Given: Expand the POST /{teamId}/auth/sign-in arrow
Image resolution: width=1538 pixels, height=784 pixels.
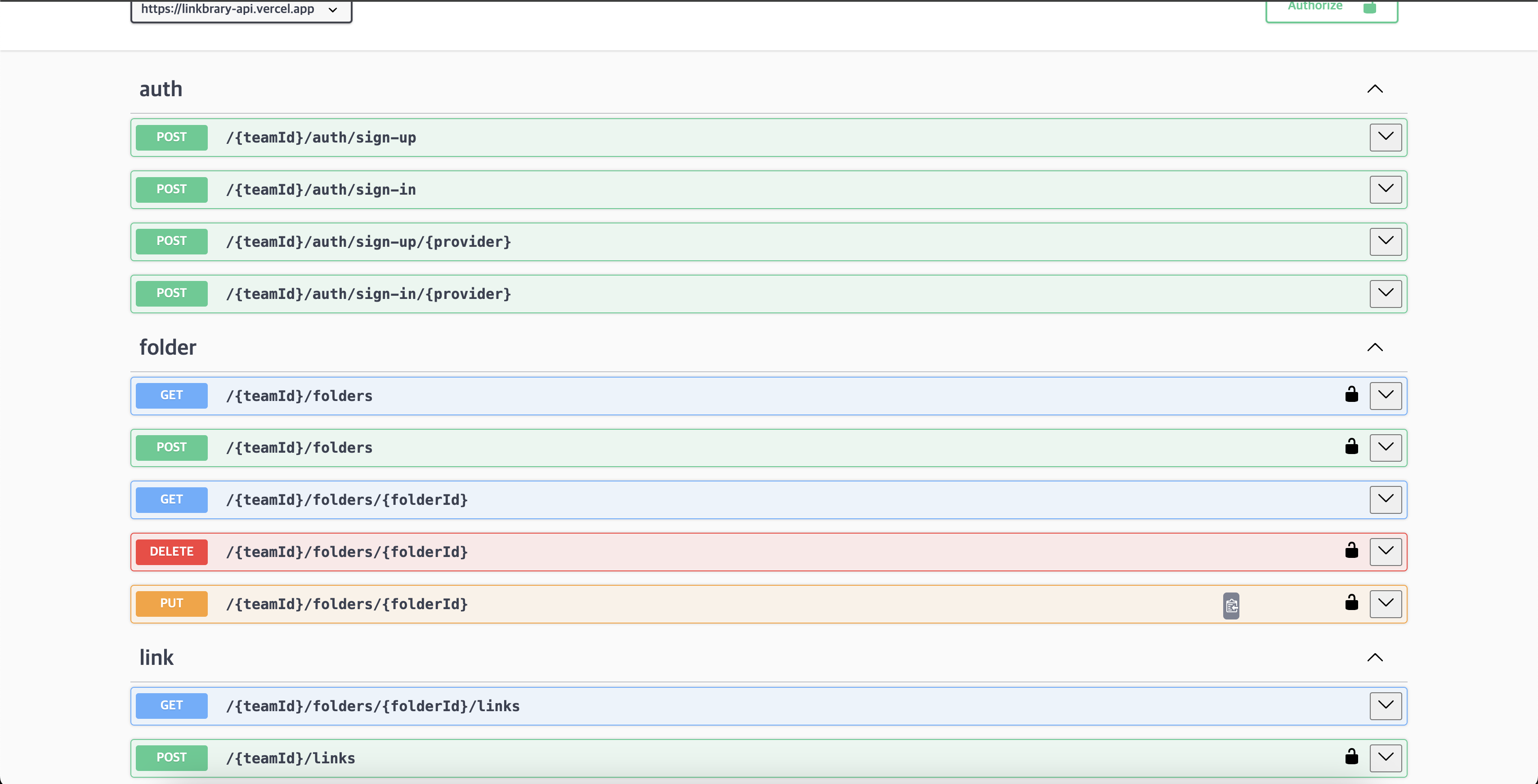Looking at the screenshot, I should click(x=1386, y=189).
